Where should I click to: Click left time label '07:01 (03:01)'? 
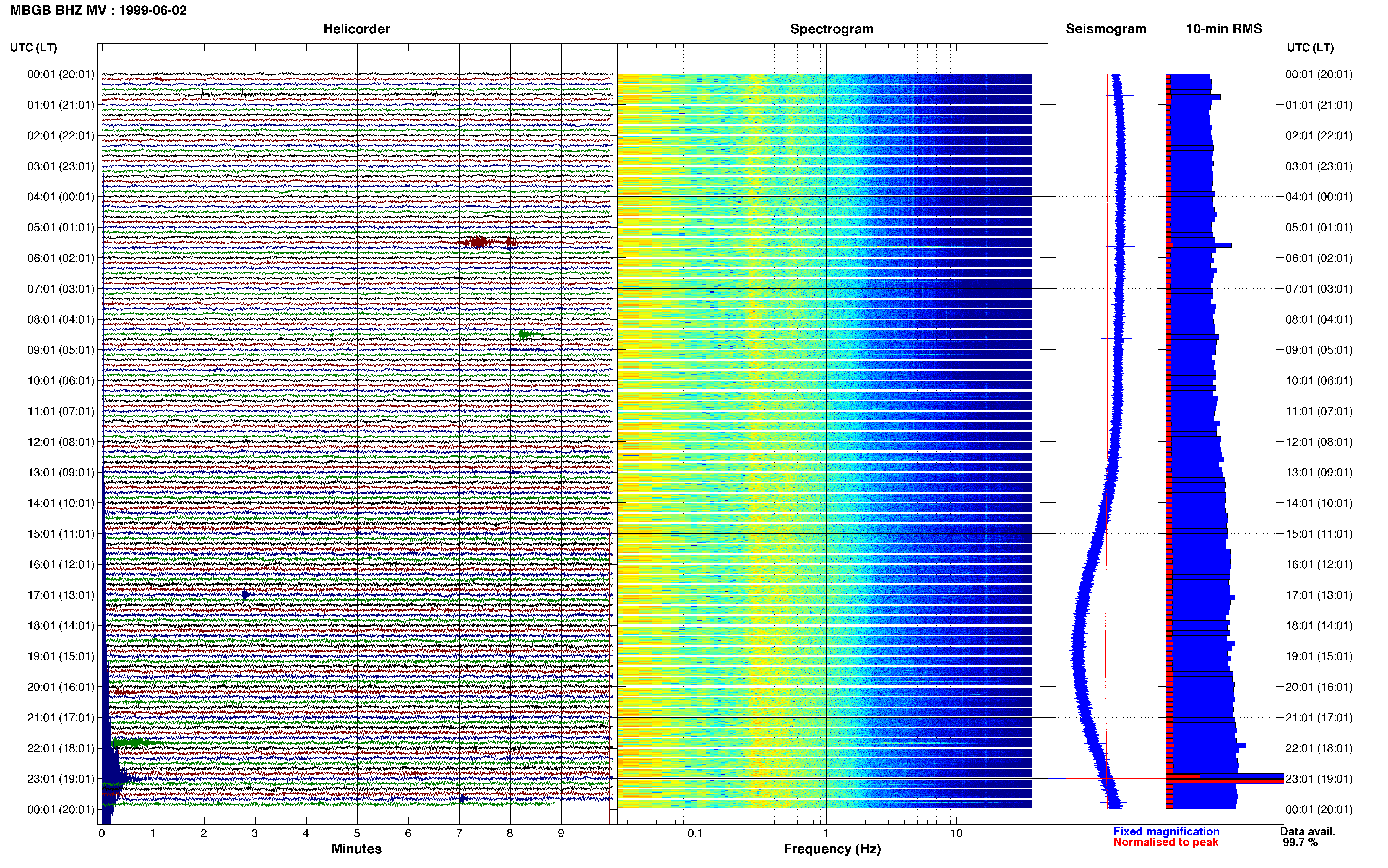coord(61,289)
